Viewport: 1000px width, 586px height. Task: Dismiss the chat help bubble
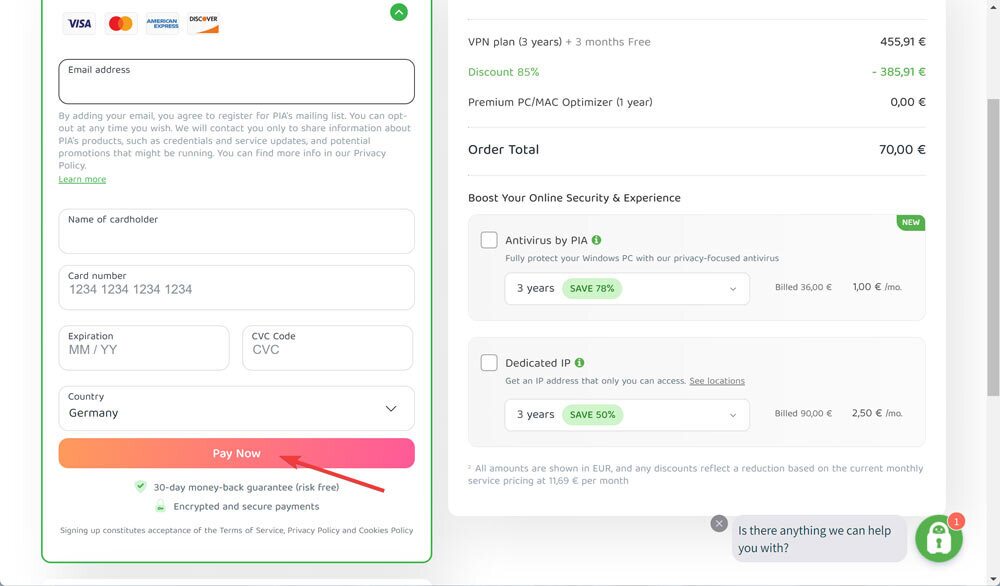(x=718, y=523)
